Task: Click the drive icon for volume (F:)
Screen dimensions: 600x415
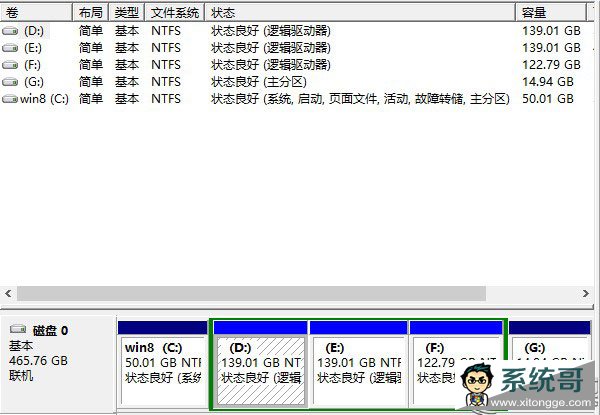Action: click(10, 65)
